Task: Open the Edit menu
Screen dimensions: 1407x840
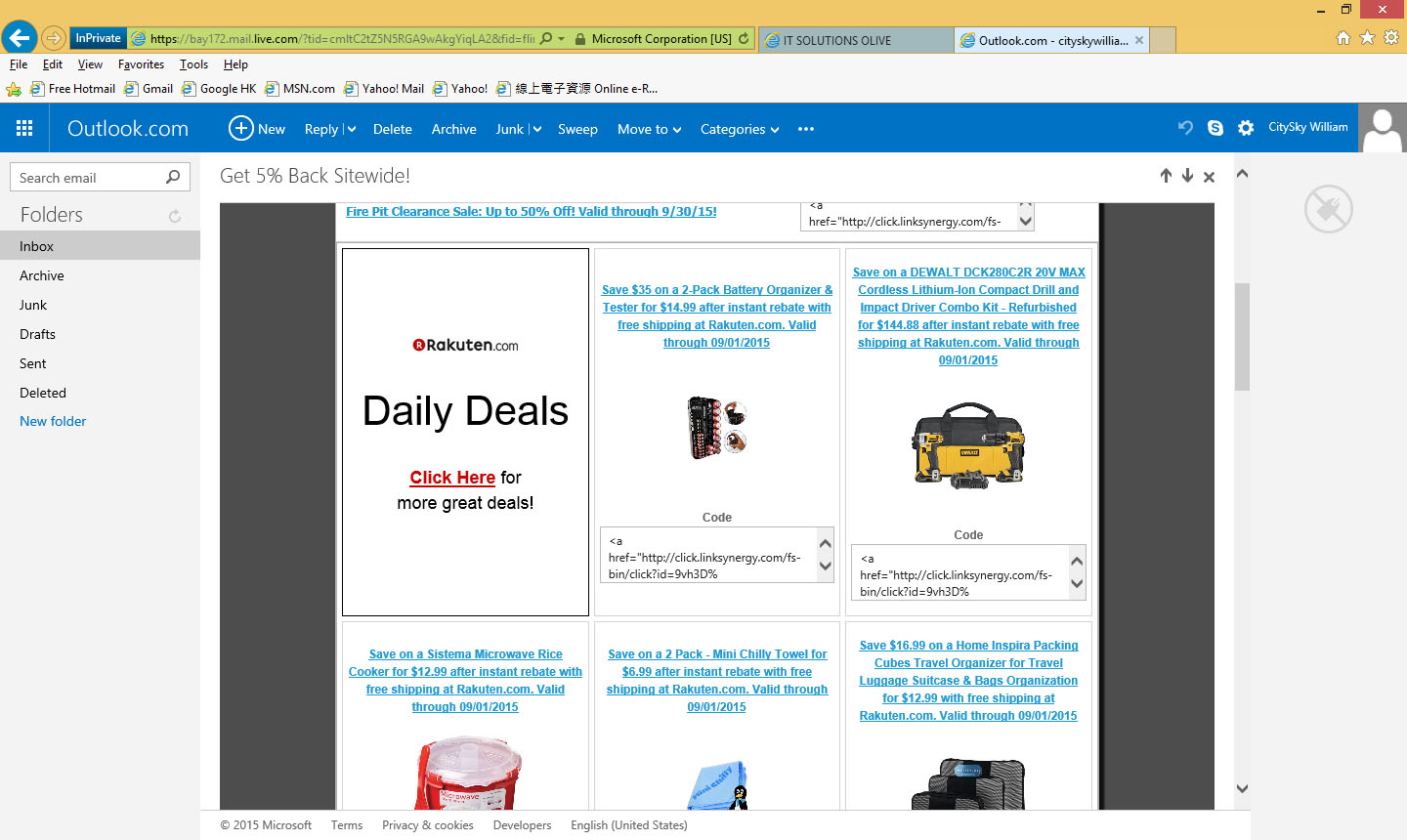Action: coord(53,64)
